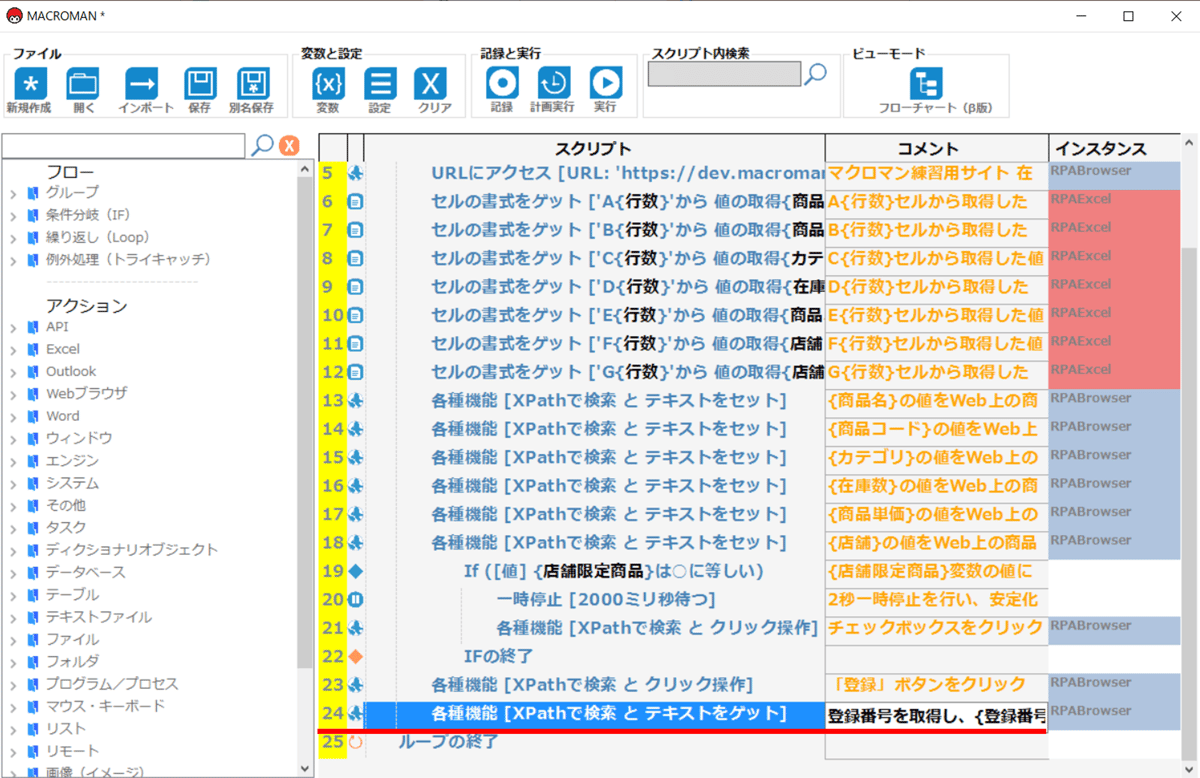1200x778 pixels.
Task: Expand the Webブラウザ action category
Action: click(x=13, y=394)
